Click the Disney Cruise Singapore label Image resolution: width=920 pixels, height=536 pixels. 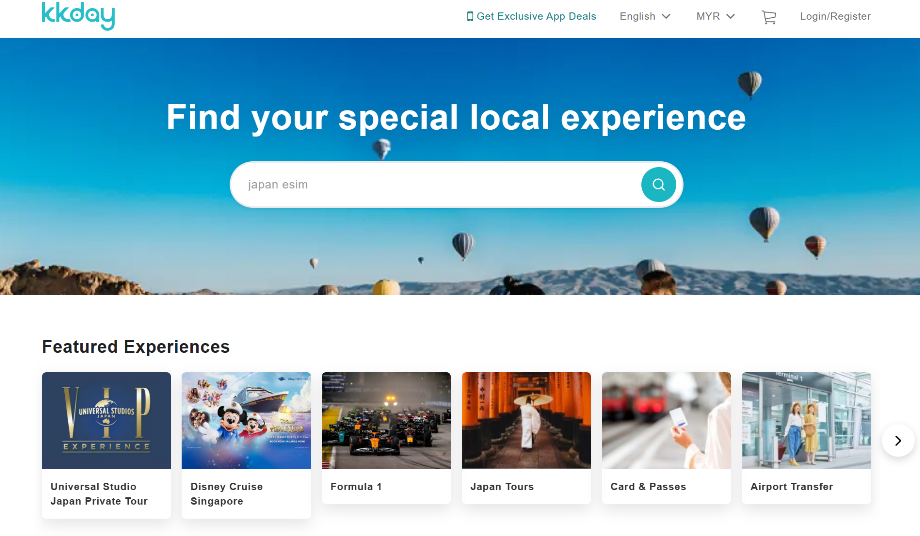click(226, 494)
